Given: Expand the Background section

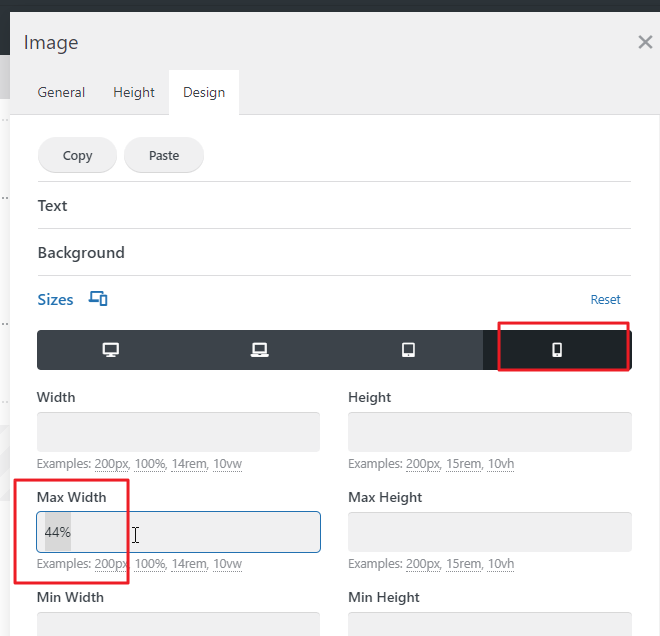Looking at the screenshot, I should [x=81, y=253].
